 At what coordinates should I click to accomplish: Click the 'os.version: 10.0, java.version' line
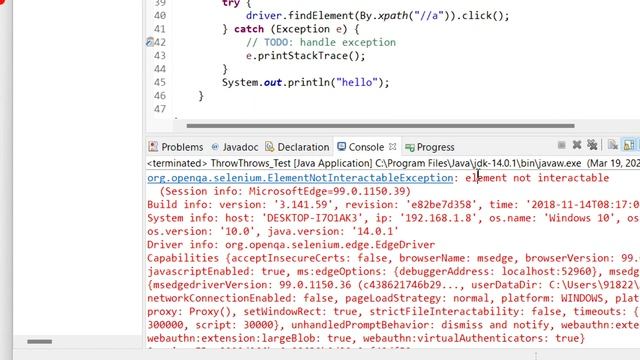tap(273, 231)
